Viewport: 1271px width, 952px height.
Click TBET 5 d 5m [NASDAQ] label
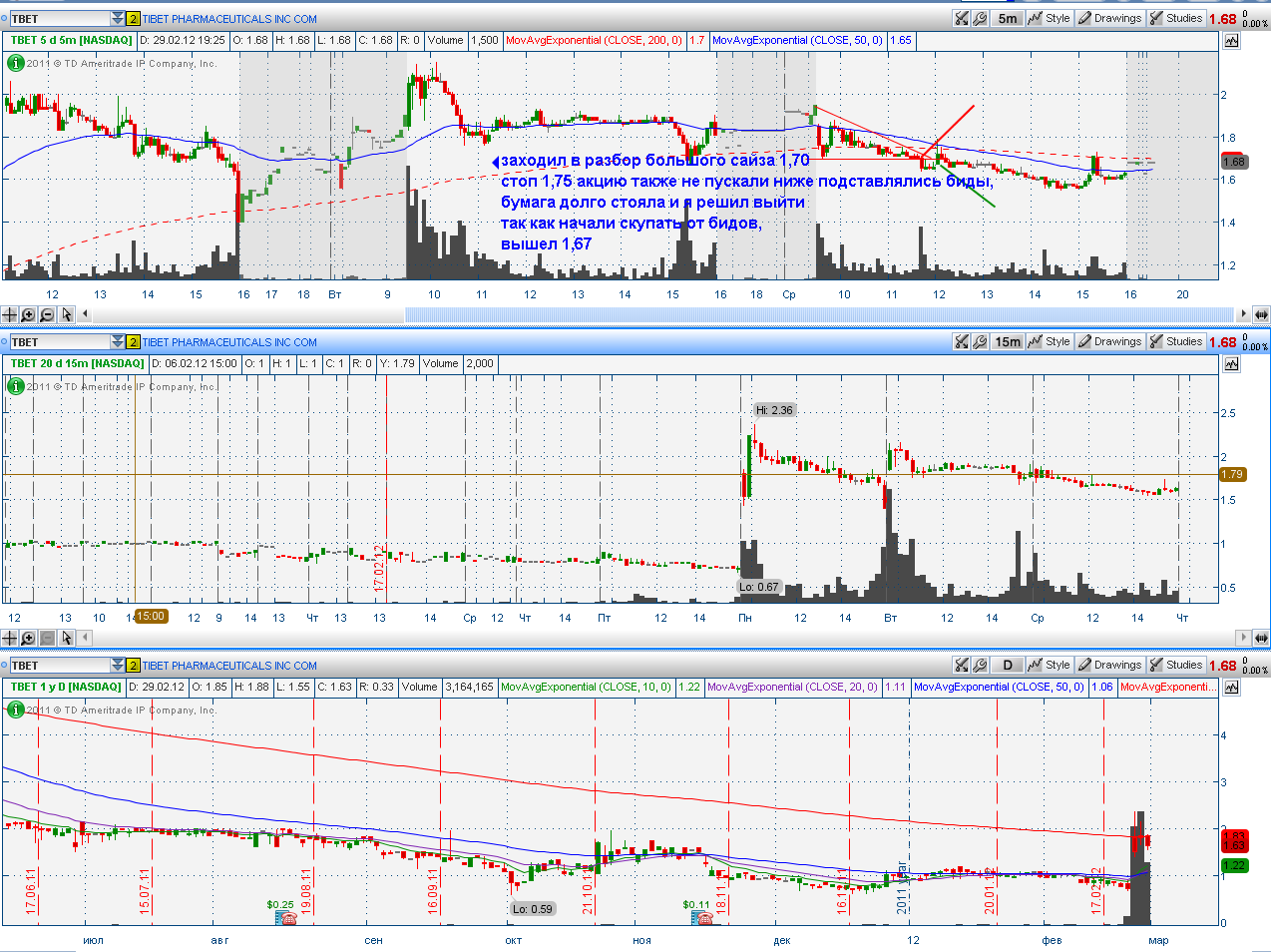coord(71,41)
